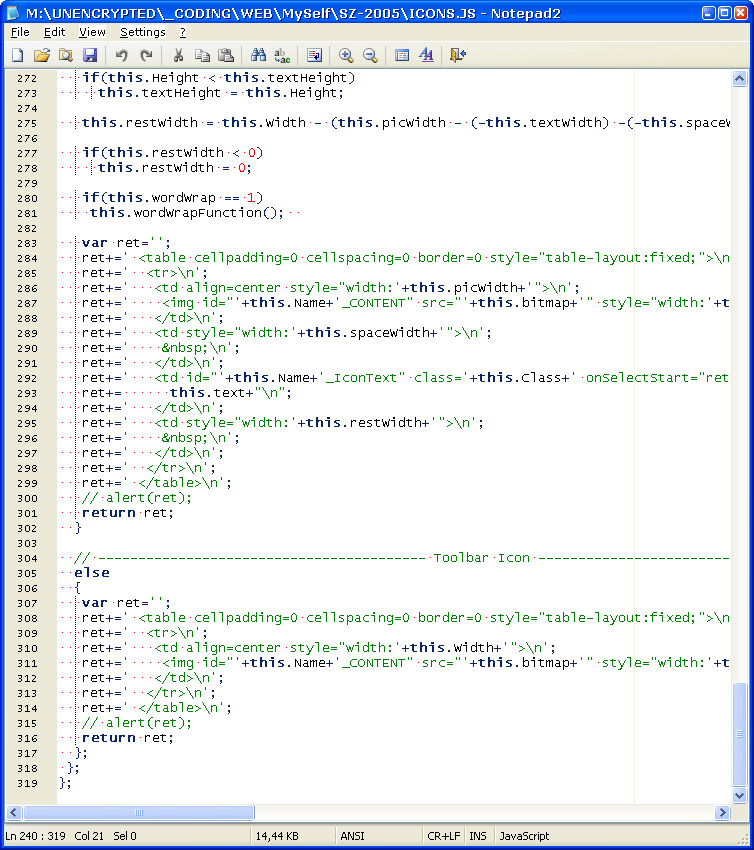Click the 'CR+LF' line ending indicator
Viewport: 754px width, 850px height.
443,836
